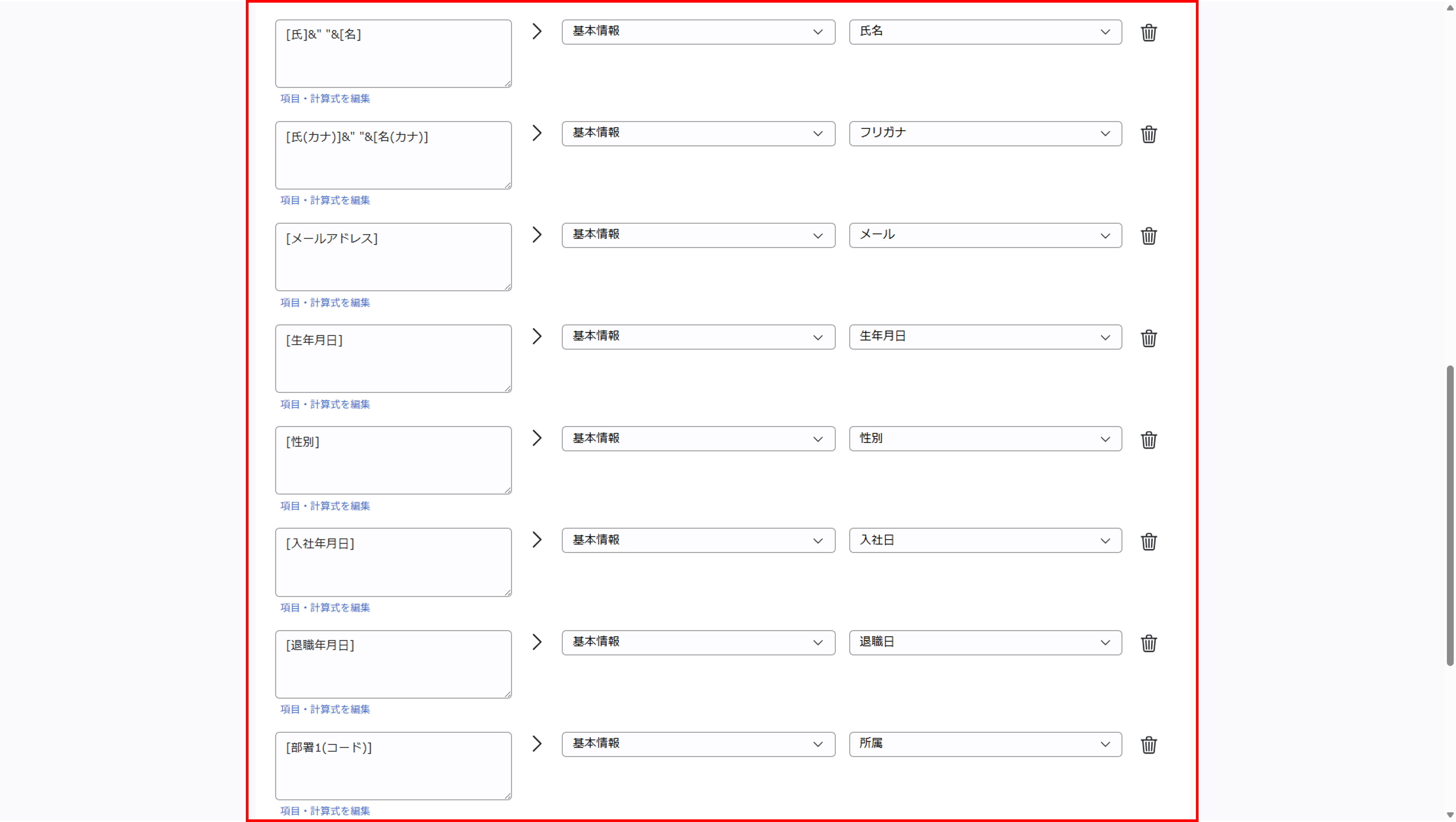This screenshot has width=1456, height=822.
Task: Click arrow icon next to [入社年月日] field
Action: [x=537, y=540]
